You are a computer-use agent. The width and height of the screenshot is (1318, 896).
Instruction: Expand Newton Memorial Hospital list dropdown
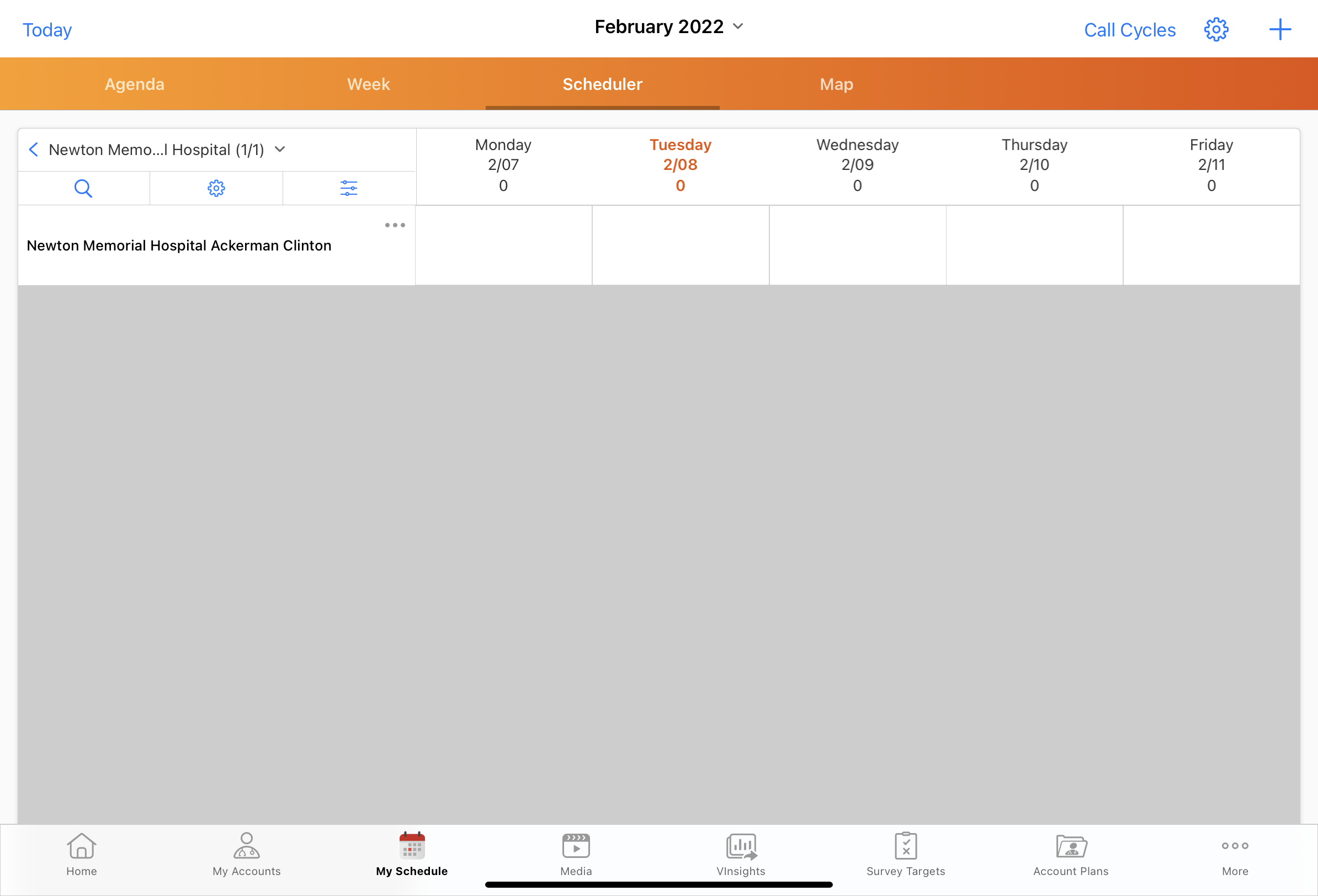click(x=280, y=150)
